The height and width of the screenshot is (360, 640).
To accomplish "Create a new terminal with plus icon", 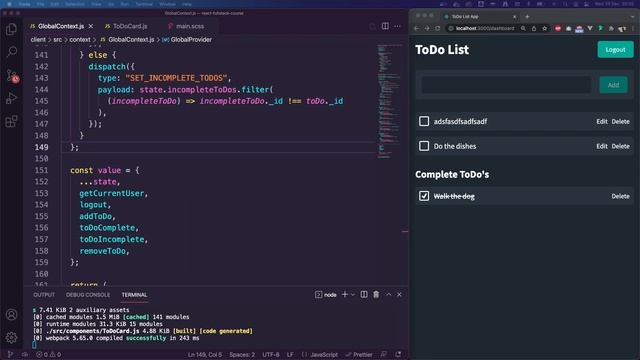I will (344, 294).
